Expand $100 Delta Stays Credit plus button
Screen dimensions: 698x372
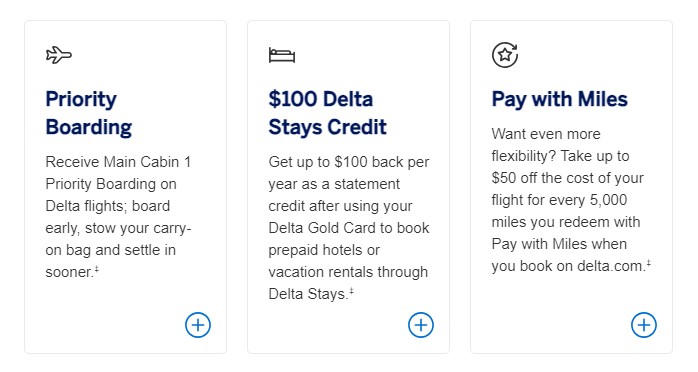click(x=421, y=325)
